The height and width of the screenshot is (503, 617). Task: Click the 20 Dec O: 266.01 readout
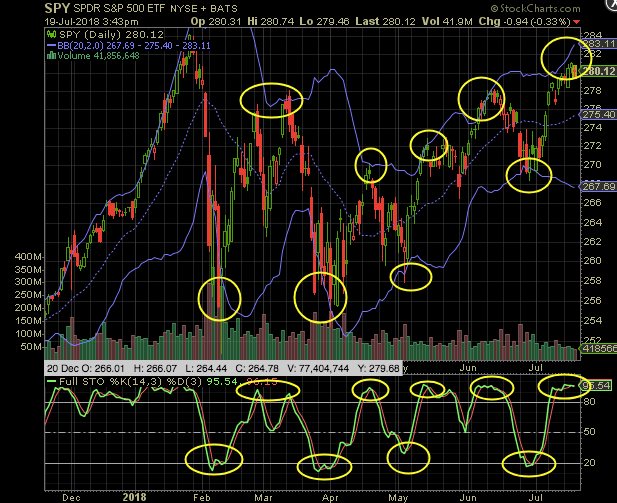[86, 368]
